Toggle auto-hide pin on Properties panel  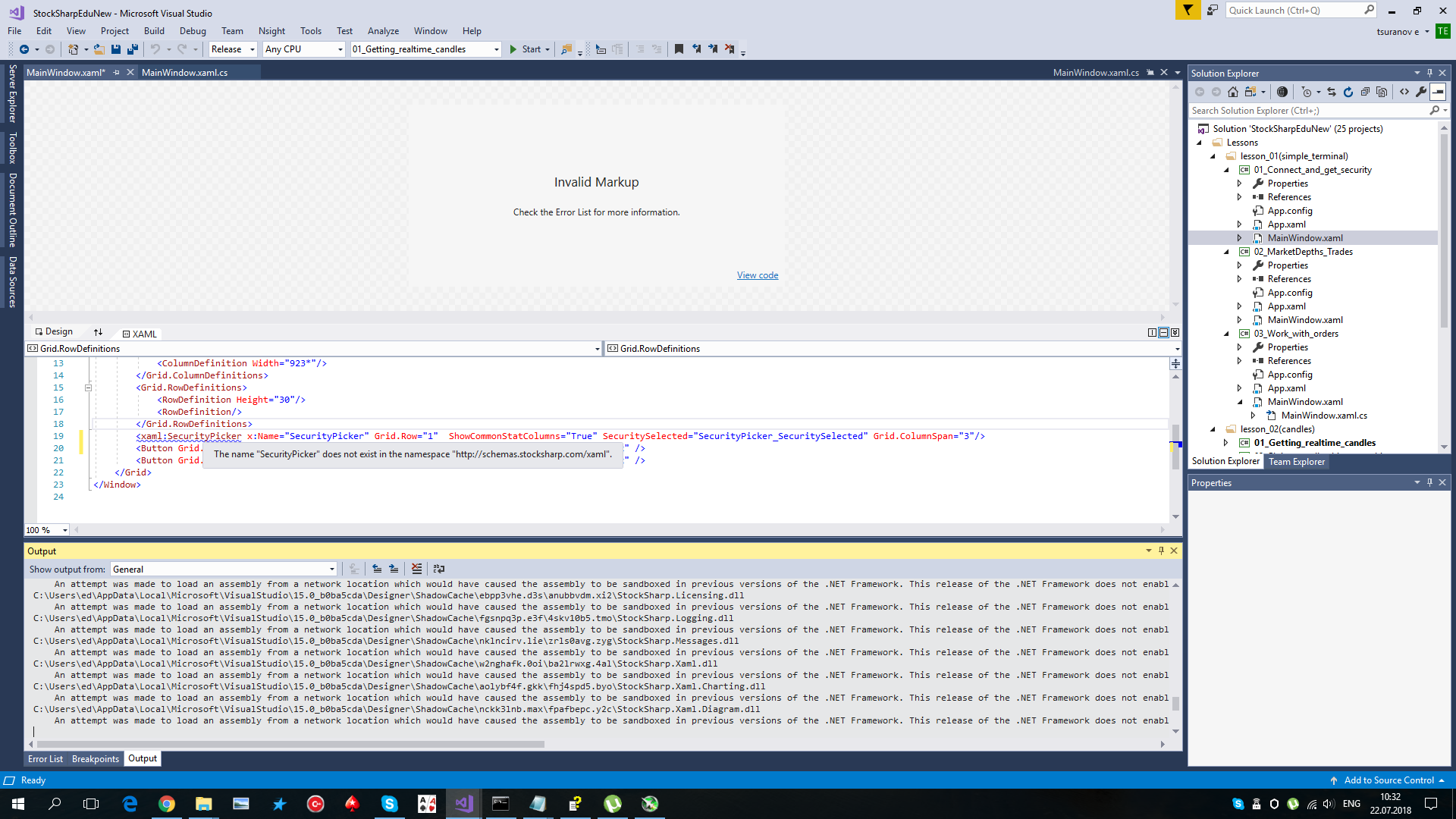[x=1429, y=482]
